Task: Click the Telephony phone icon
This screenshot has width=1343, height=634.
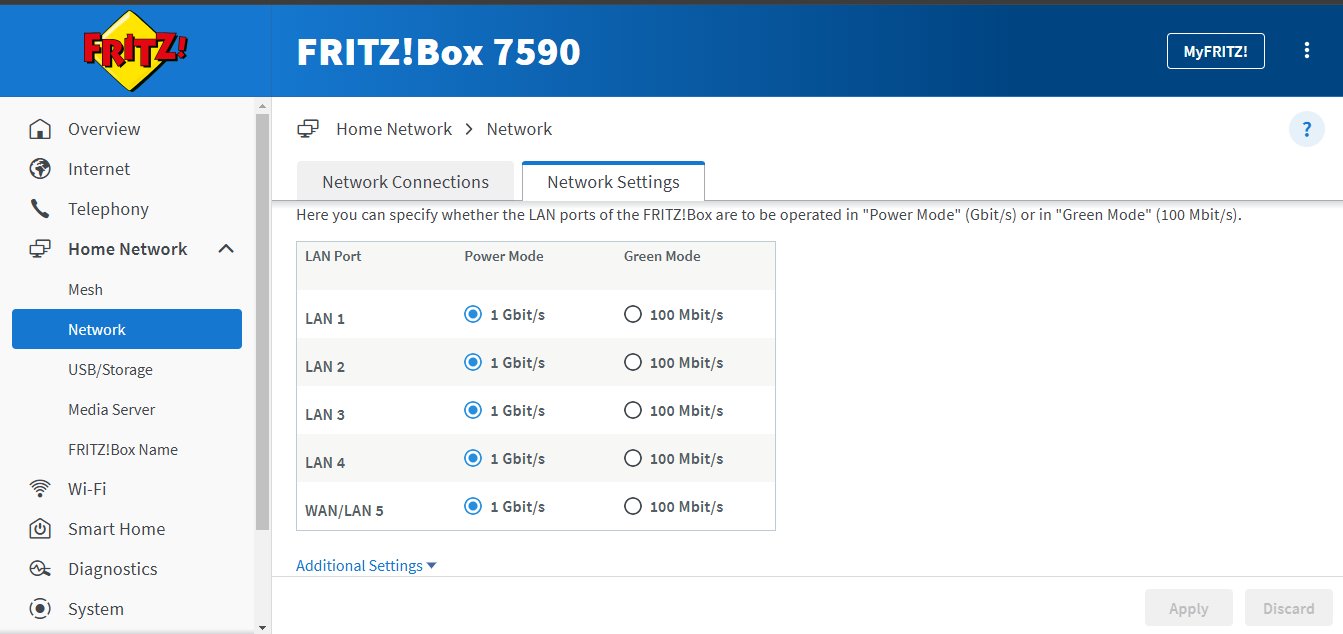Action: [x=40, y=209]
